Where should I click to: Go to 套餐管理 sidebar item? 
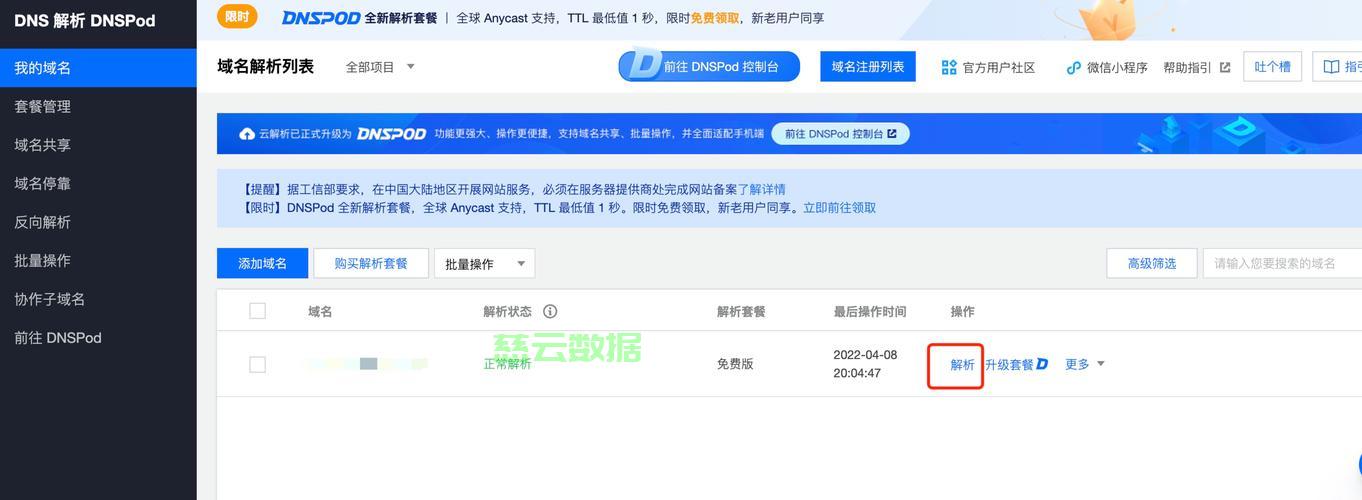point(98,106)
